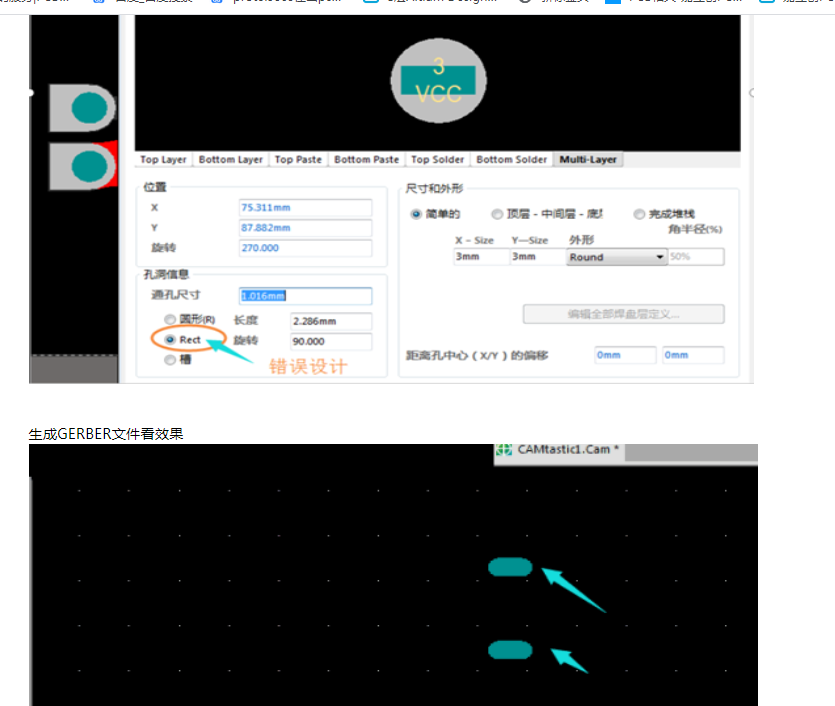
Task: Select the 槽 slot hole option
Action: pyautogui.click(x=170, y=360)
